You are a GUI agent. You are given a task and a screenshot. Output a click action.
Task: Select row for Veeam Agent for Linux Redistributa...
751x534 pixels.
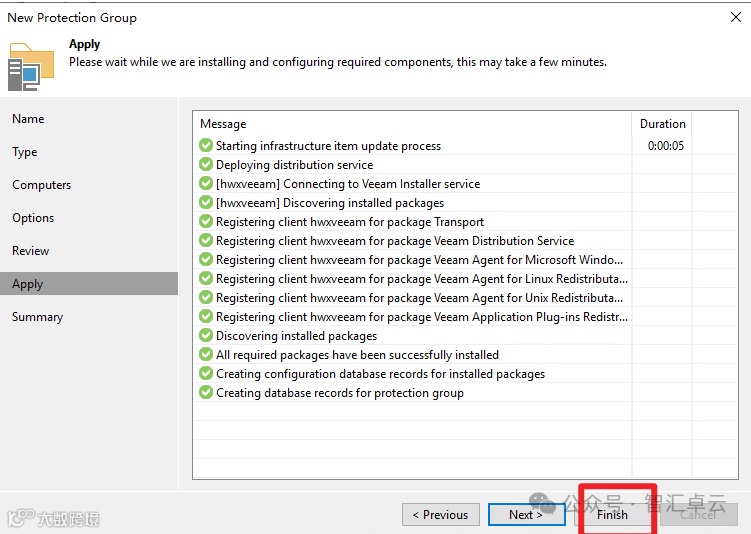pyautogui.click(x=422, y=279)
